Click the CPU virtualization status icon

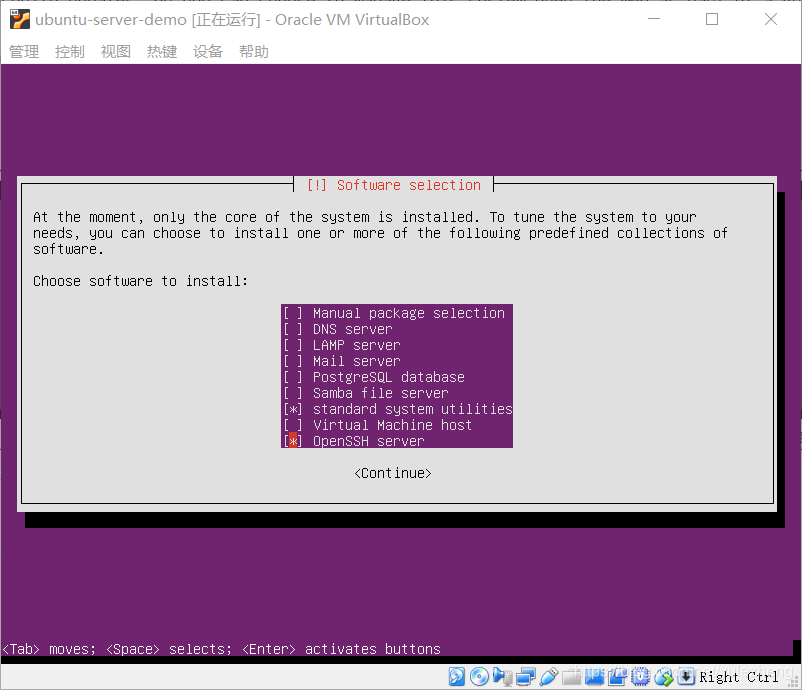[x=640, y=676]
